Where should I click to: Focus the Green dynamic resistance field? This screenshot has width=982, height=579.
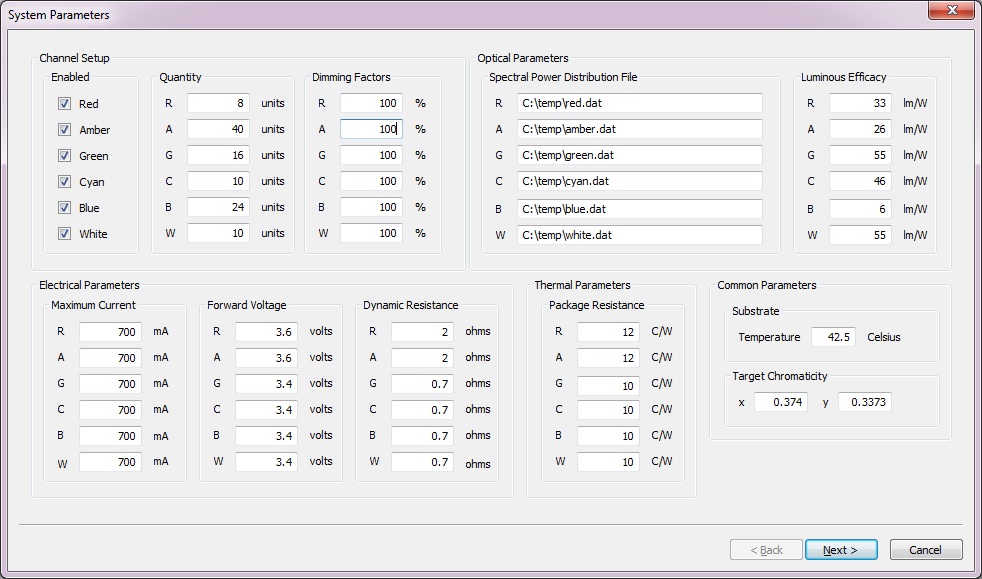[422, 384]
